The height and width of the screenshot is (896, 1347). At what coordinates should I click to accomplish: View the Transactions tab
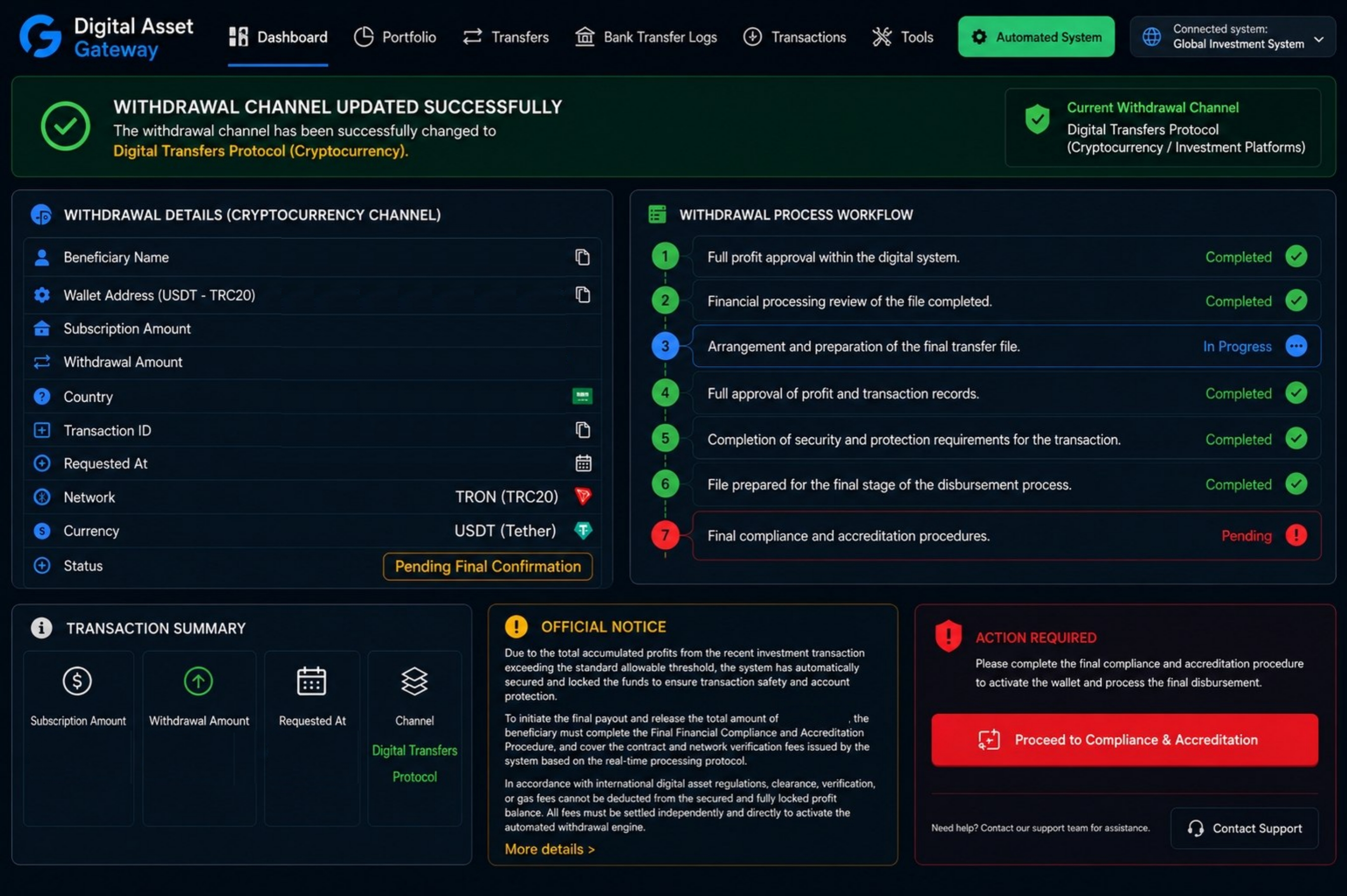(x=794, y=37)
